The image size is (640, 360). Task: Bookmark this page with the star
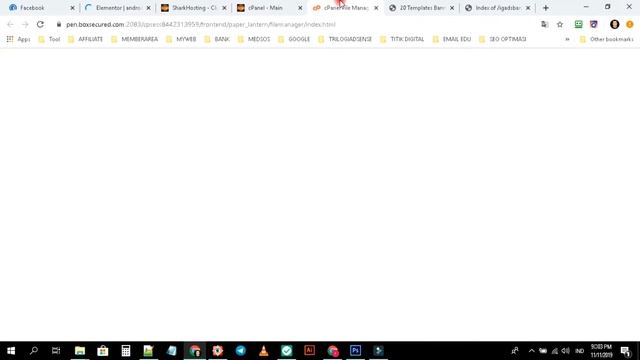point(560,24)
